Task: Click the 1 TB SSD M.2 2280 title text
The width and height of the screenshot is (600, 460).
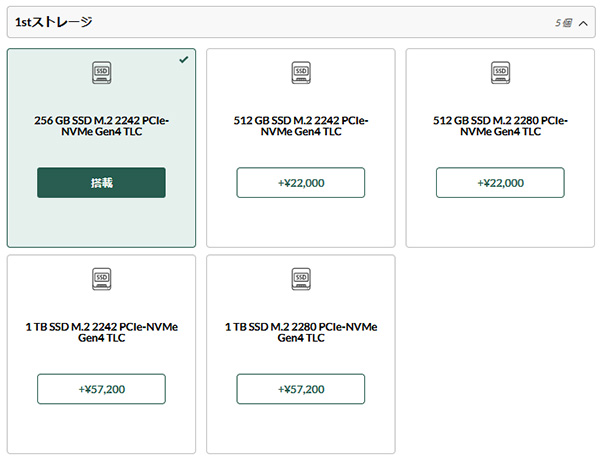Action: coord(301,332)
